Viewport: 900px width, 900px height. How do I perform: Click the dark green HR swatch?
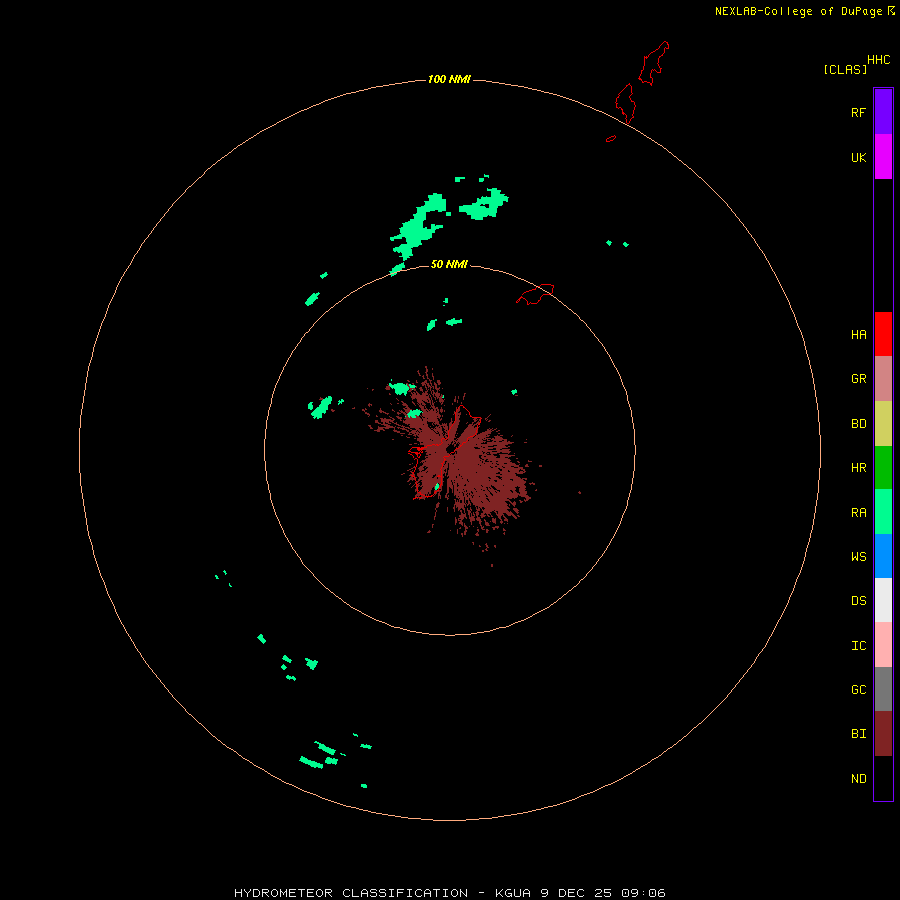coord(883,467)
